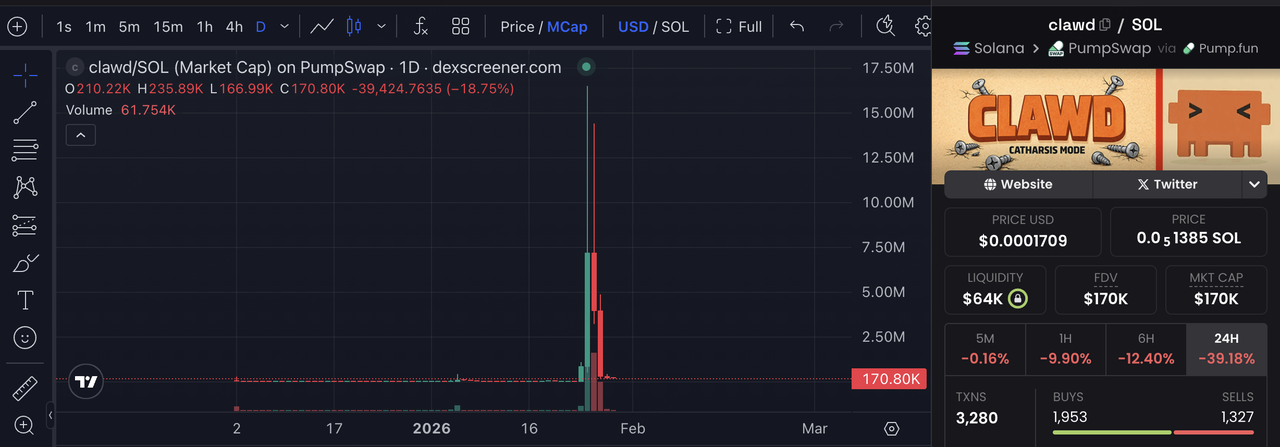Select the ruler measure tool
This screenshot has height=447, width=1280.
[x=25, y=388]
